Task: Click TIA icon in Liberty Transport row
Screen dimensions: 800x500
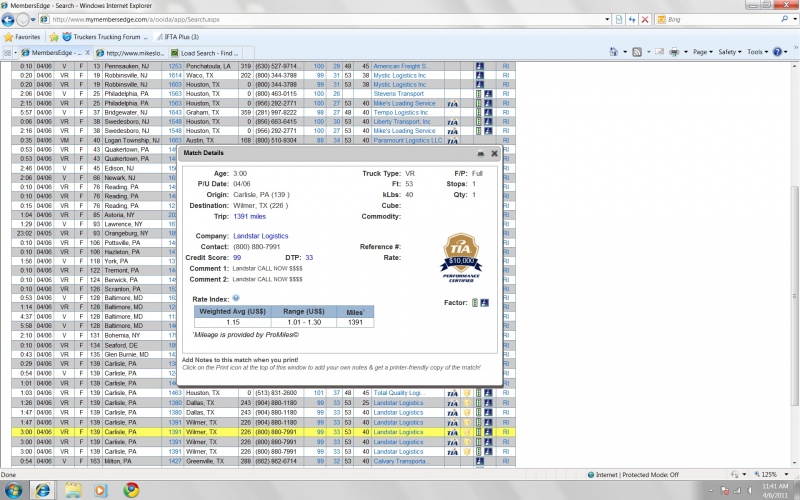Action: (452, 122)
